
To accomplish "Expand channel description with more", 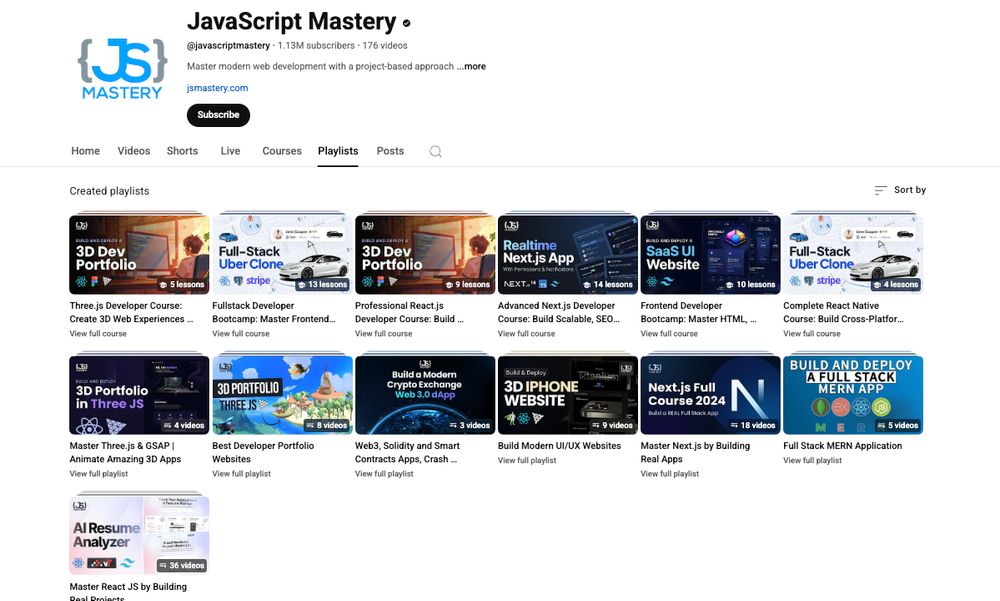I will point(471,66).
